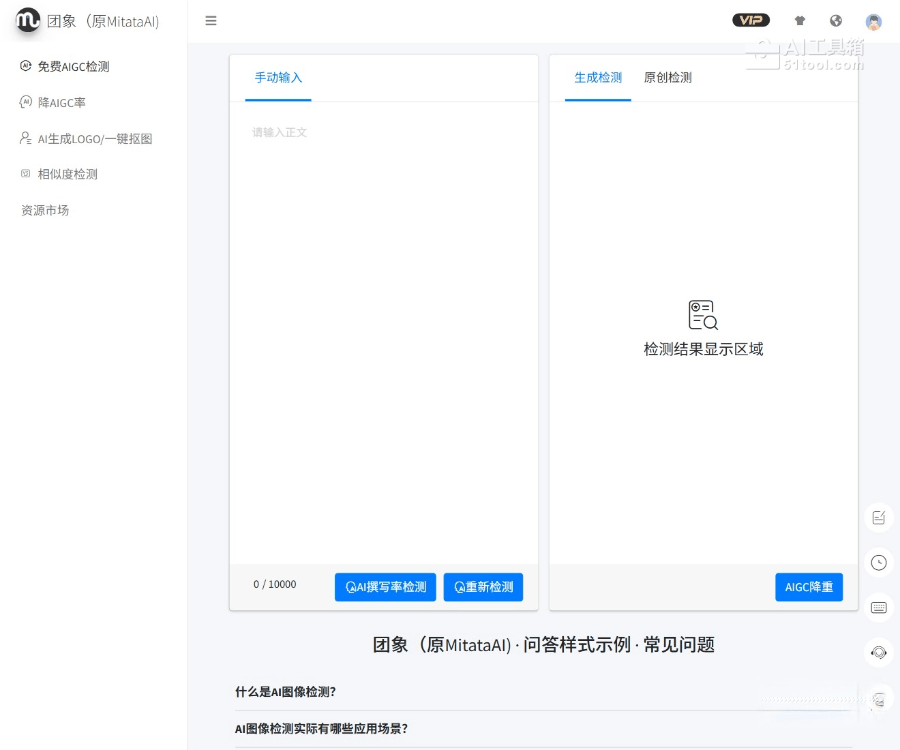This screenshot has width=900, height=750.
Task: Collapse the sidebar with the hamburger icon
Action: click(211, 21)
